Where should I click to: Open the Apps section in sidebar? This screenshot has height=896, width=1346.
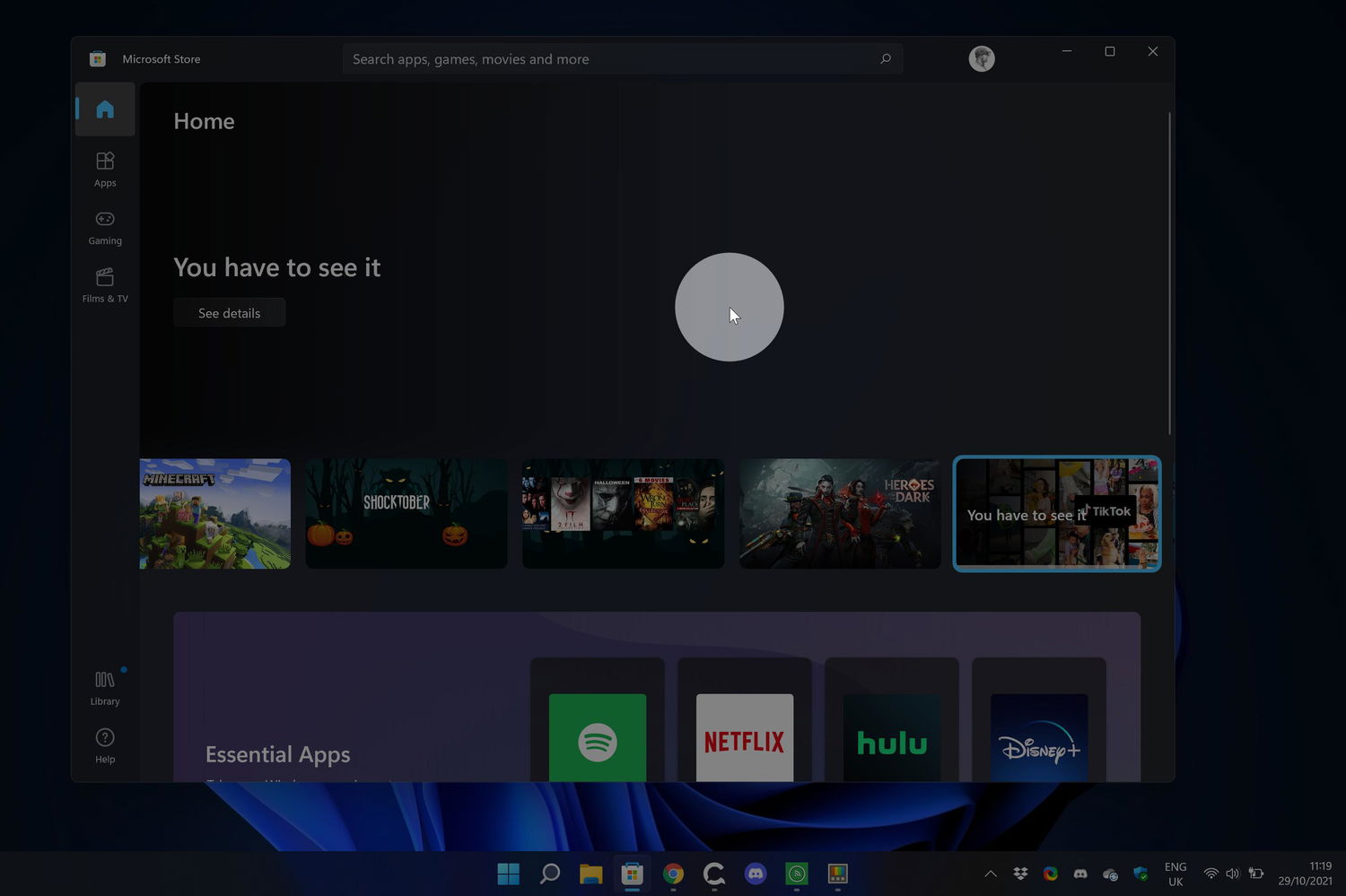[x=105, y=169]
